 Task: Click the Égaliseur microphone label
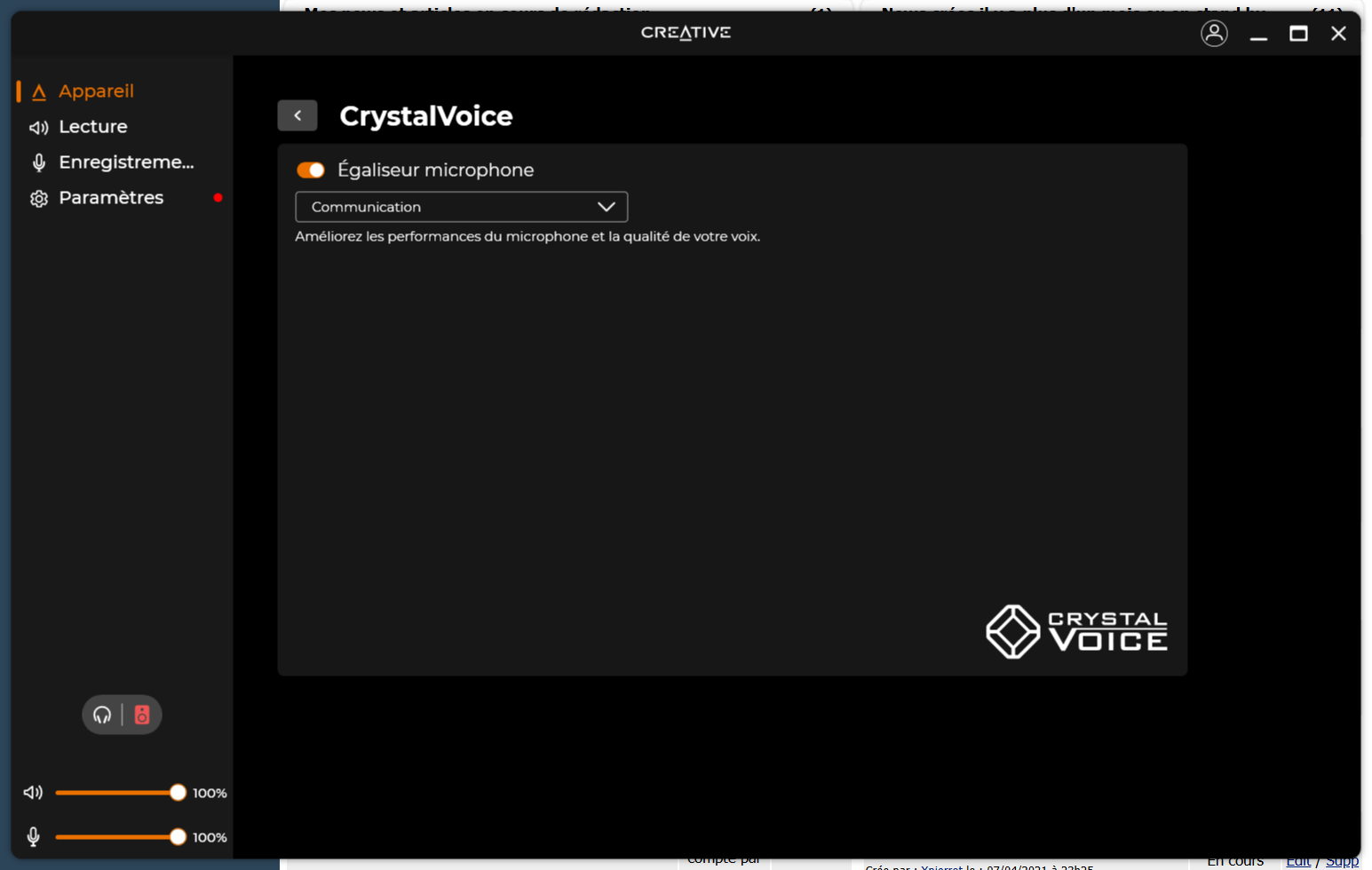[x=436, y=170]
